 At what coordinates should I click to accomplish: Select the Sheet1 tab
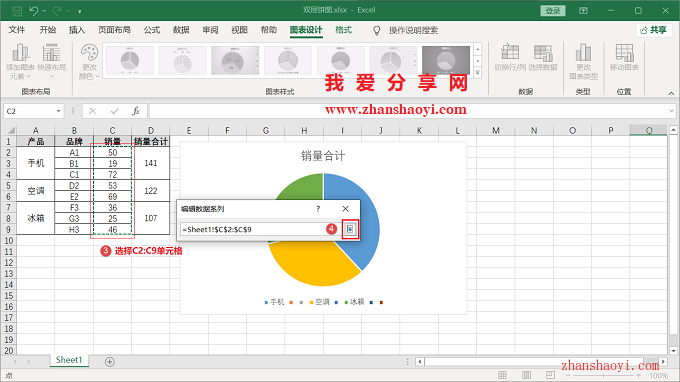(x=69, y=360)
